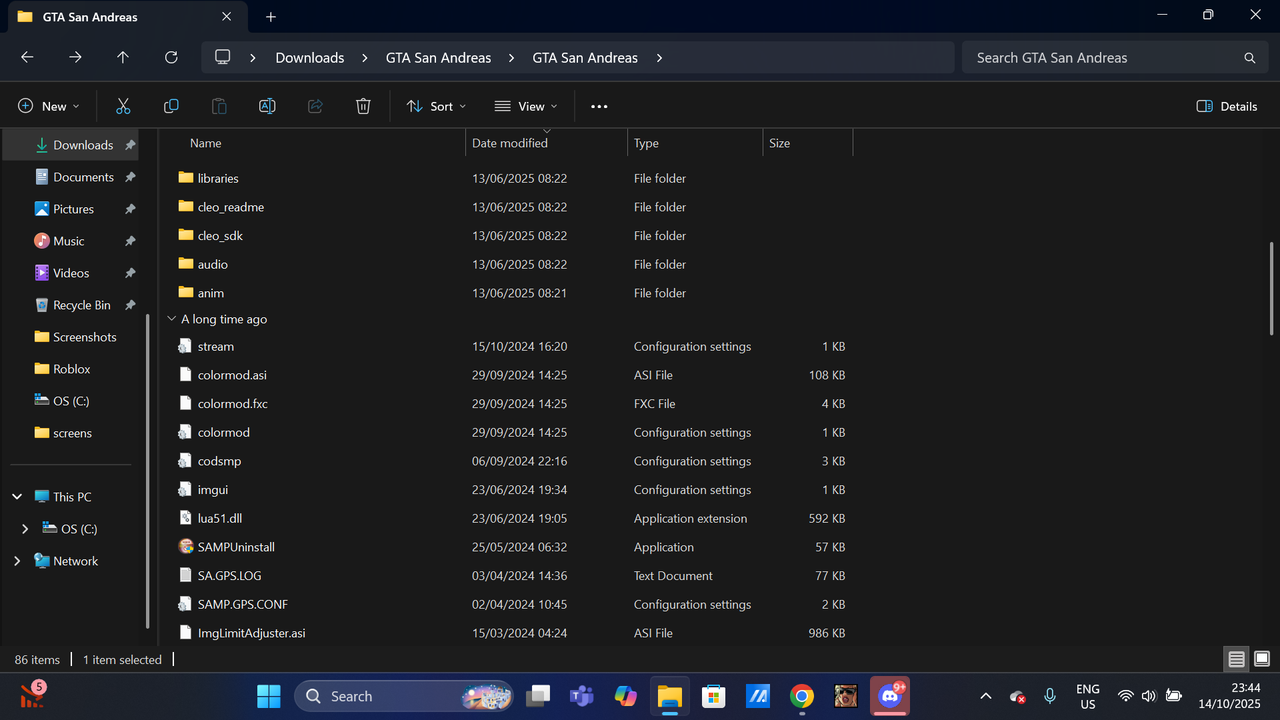This screenshot has width=1280, height=720.
Task: Click the This PC monitor icon in address bar
Action: coord(223,58)
